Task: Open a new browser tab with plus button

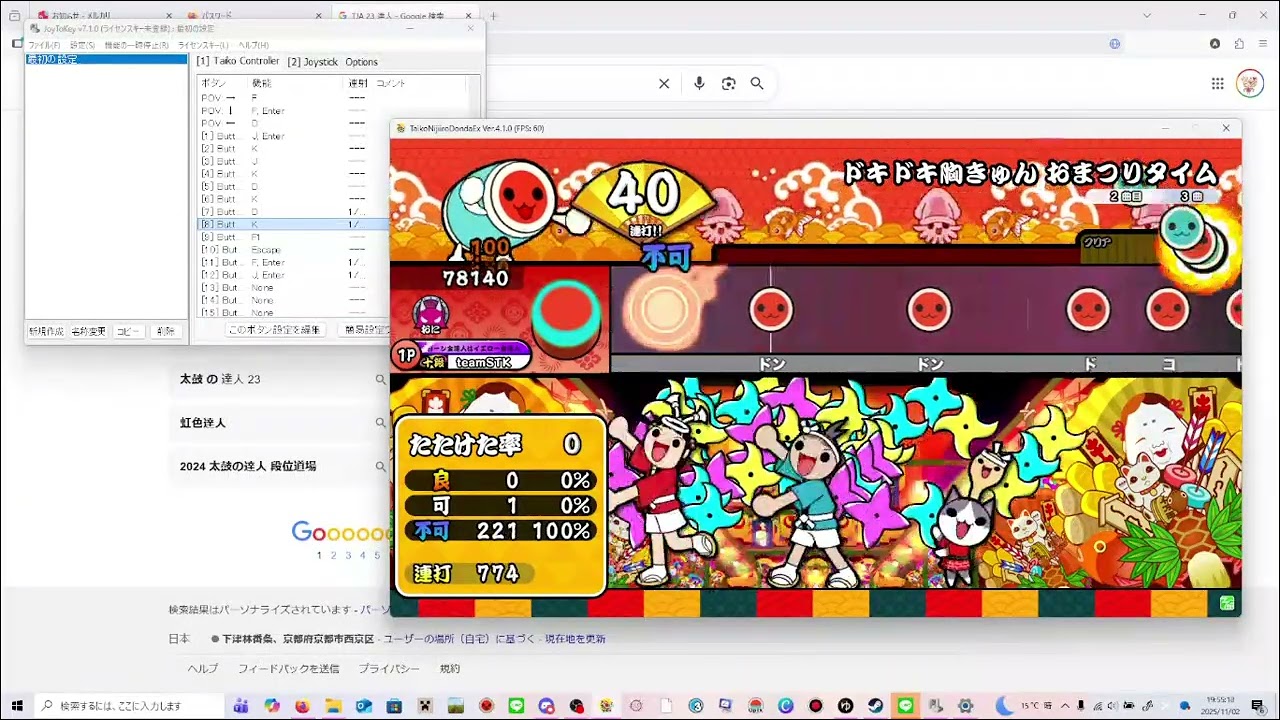Action: [x=493, y=16]
